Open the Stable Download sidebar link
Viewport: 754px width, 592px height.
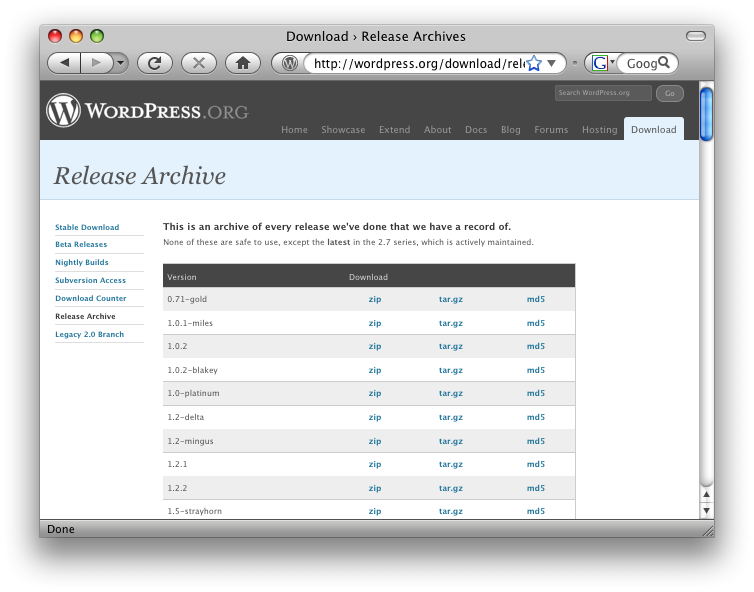coord(87,227)
